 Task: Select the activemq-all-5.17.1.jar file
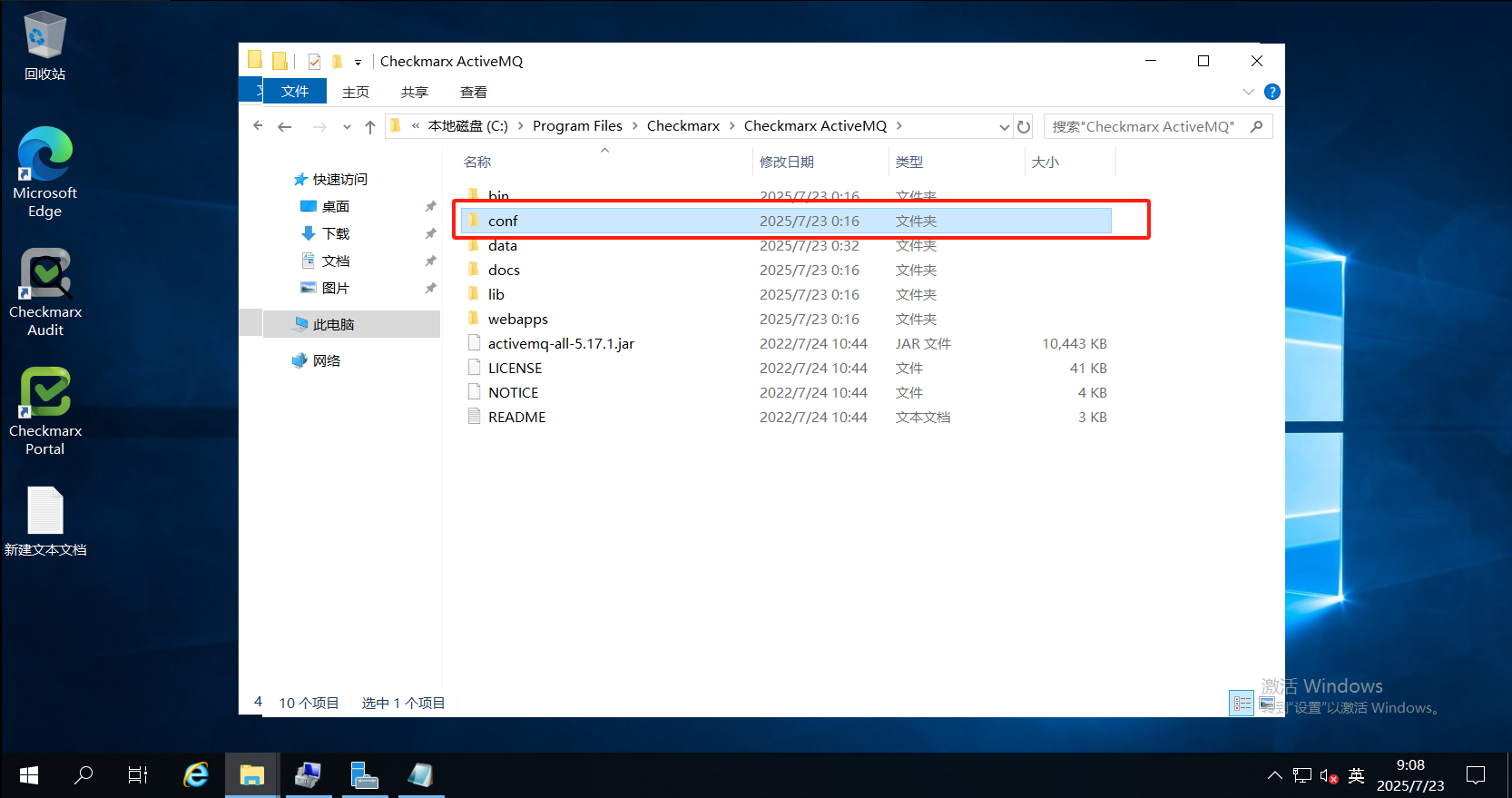pos(787,343)
